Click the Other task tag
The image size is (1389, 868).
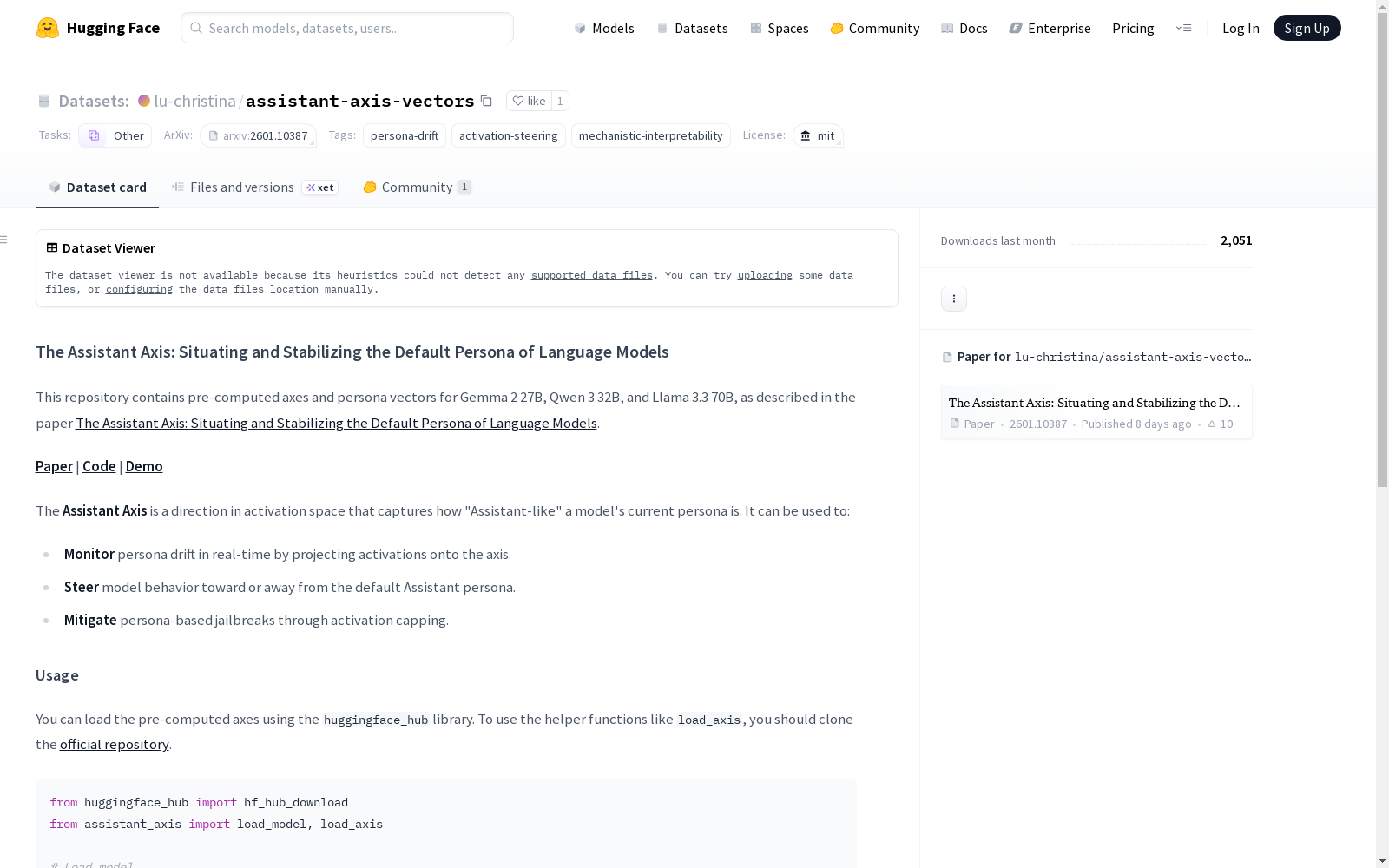point(115,135)
